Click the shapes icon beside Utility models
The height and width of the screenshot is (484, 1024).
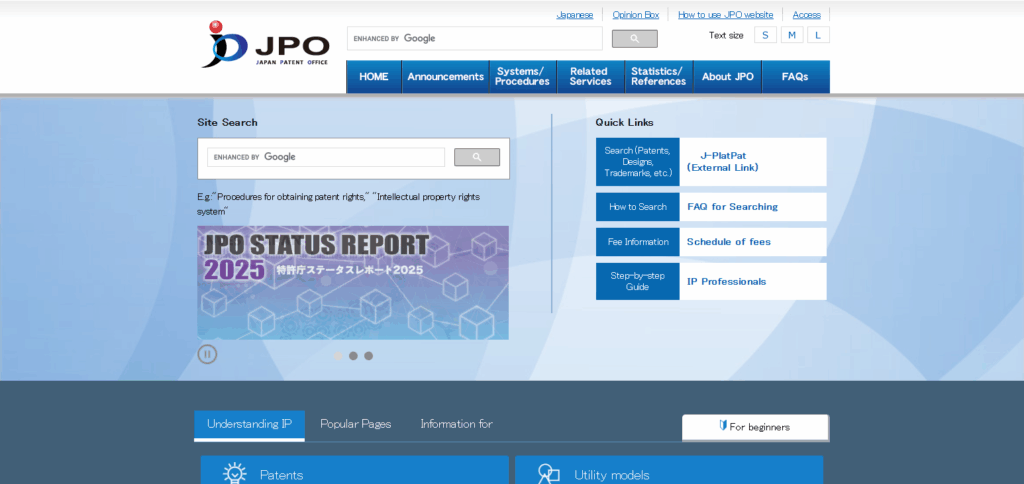549,474
